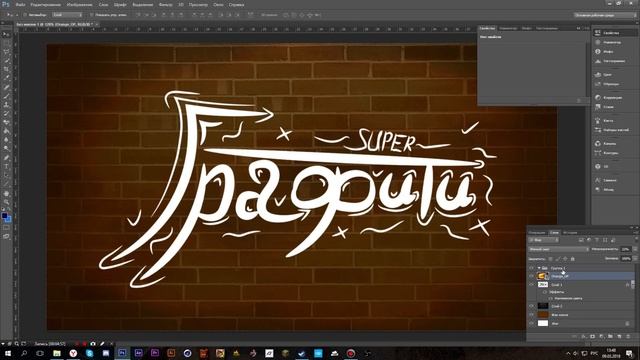
Task: Click the add layer mask icon
Action: [x=592, y=336]
